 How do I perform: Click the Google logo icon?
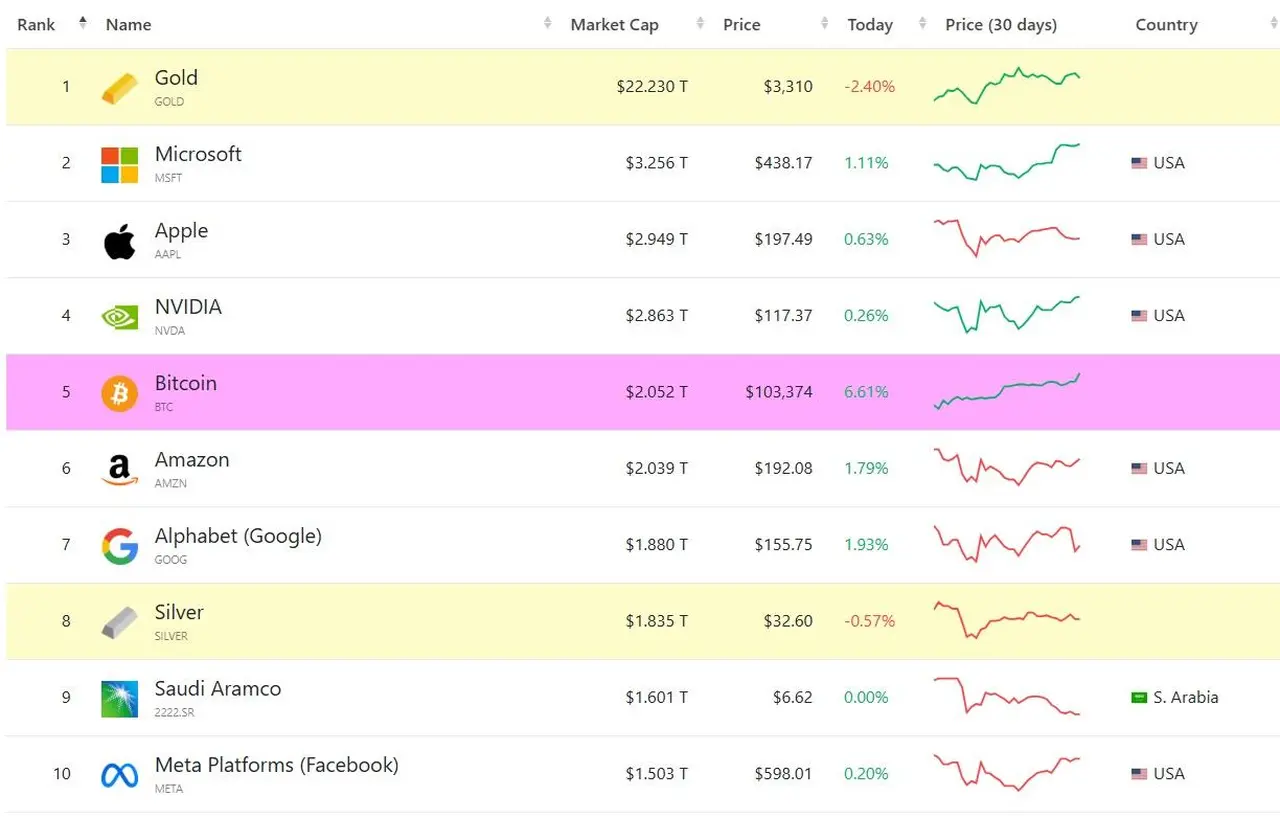120,547
